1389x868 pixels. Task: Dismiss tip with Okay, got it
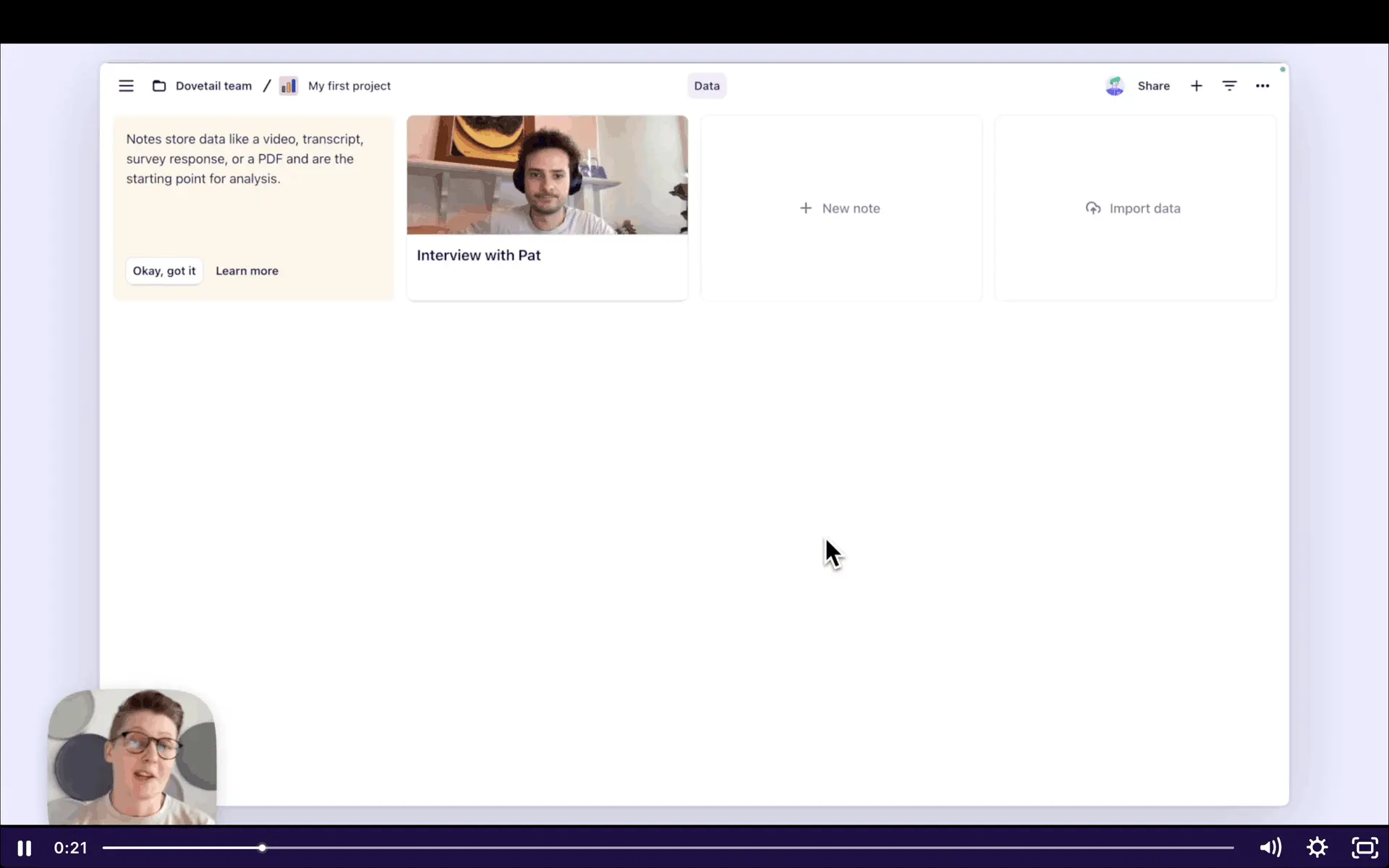[x=164, y=271]
